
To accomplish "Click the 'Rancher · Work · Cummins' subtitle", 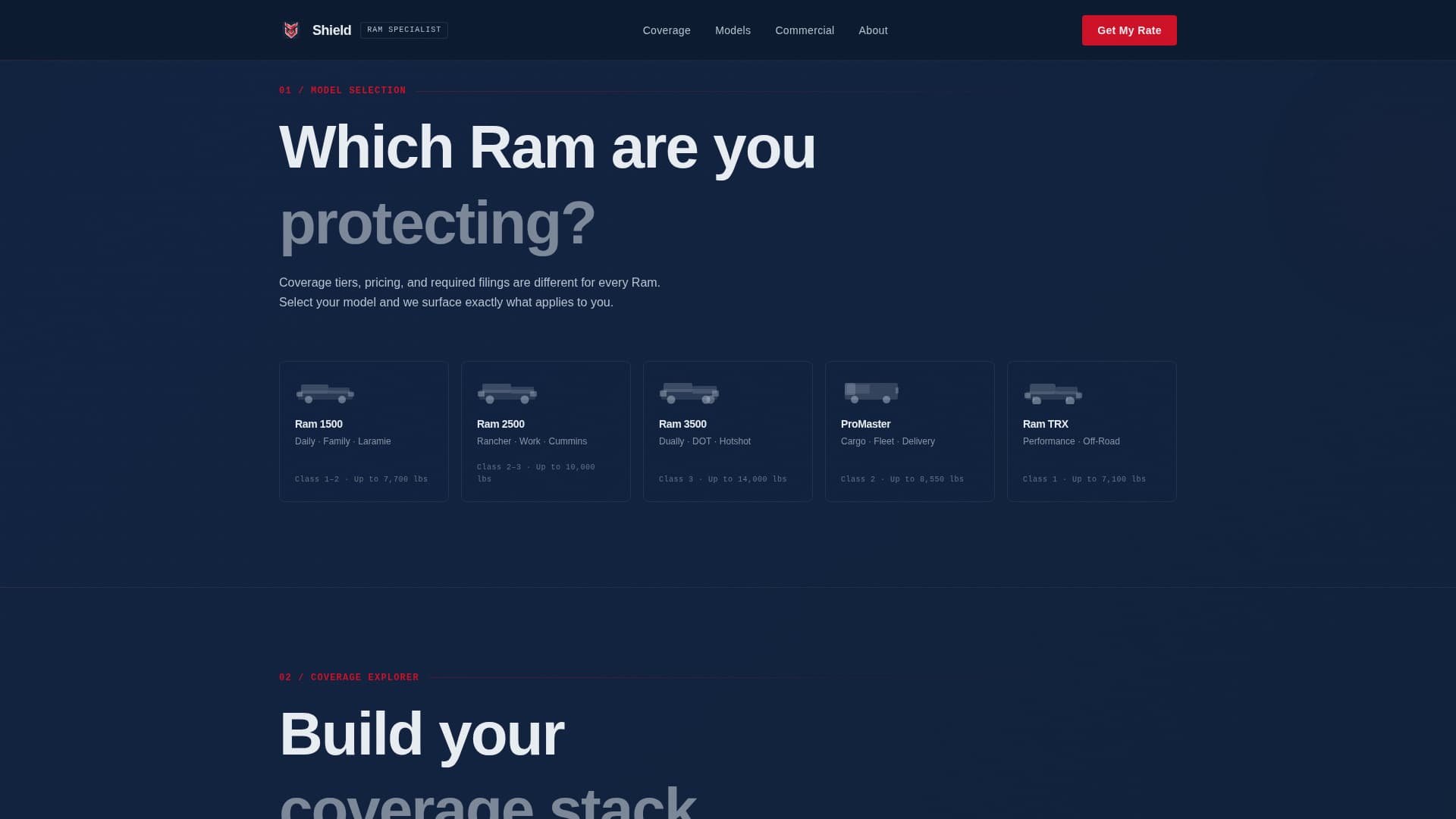I will (x=532, y=441).
